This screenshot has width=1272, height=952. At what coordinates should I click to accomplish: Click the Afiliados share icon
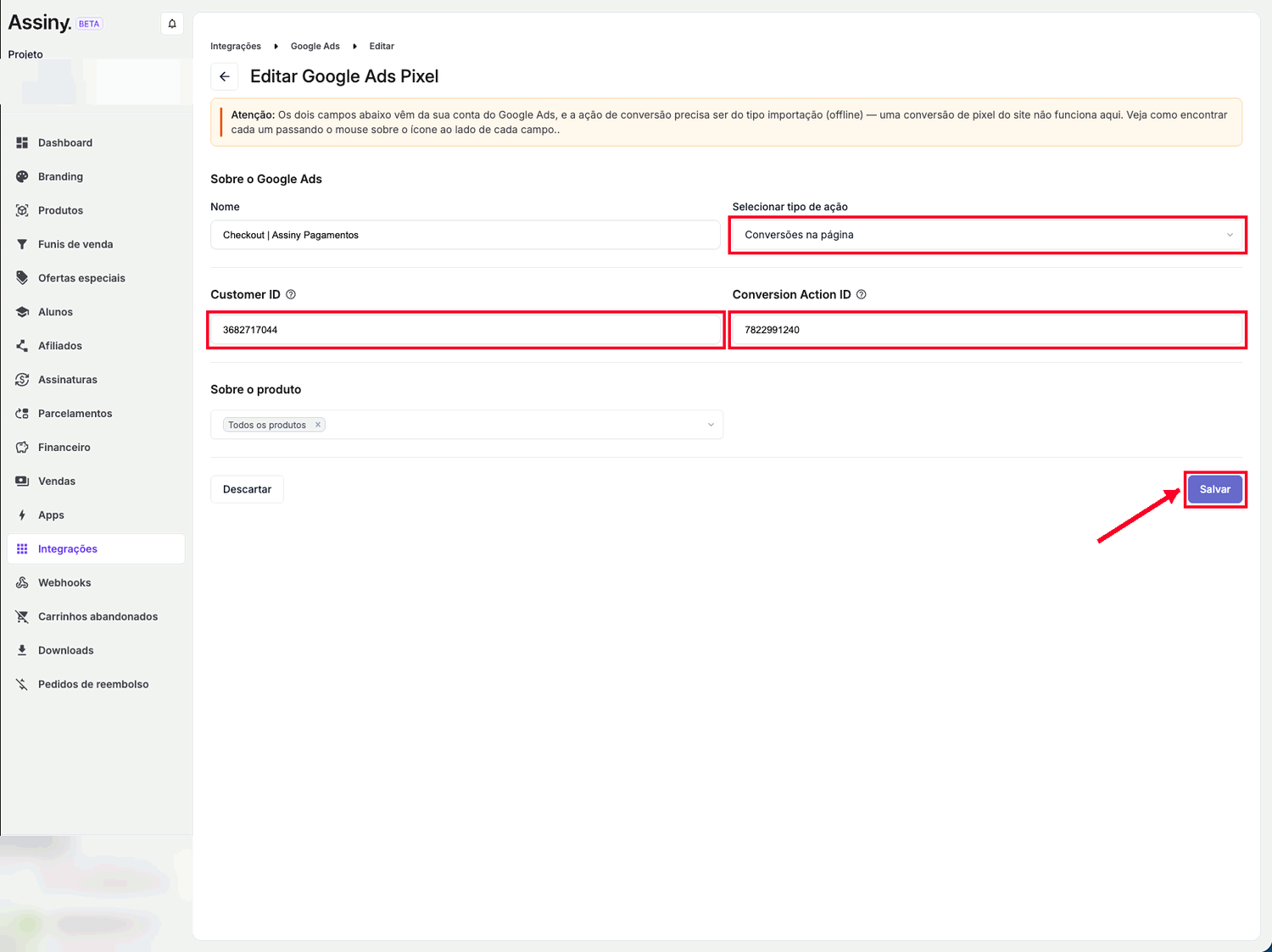(x=22, y=346)
